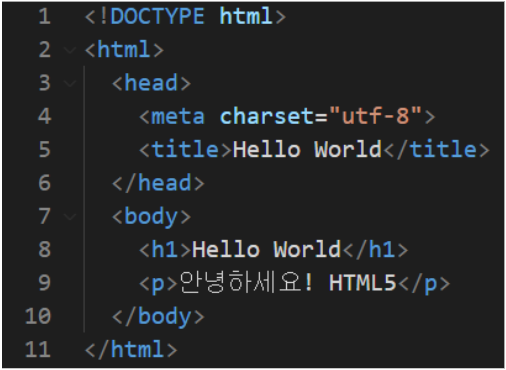Screen dimensions: 506x370
Task: Click line number 4 in the gutter
Action: (45, 116)
